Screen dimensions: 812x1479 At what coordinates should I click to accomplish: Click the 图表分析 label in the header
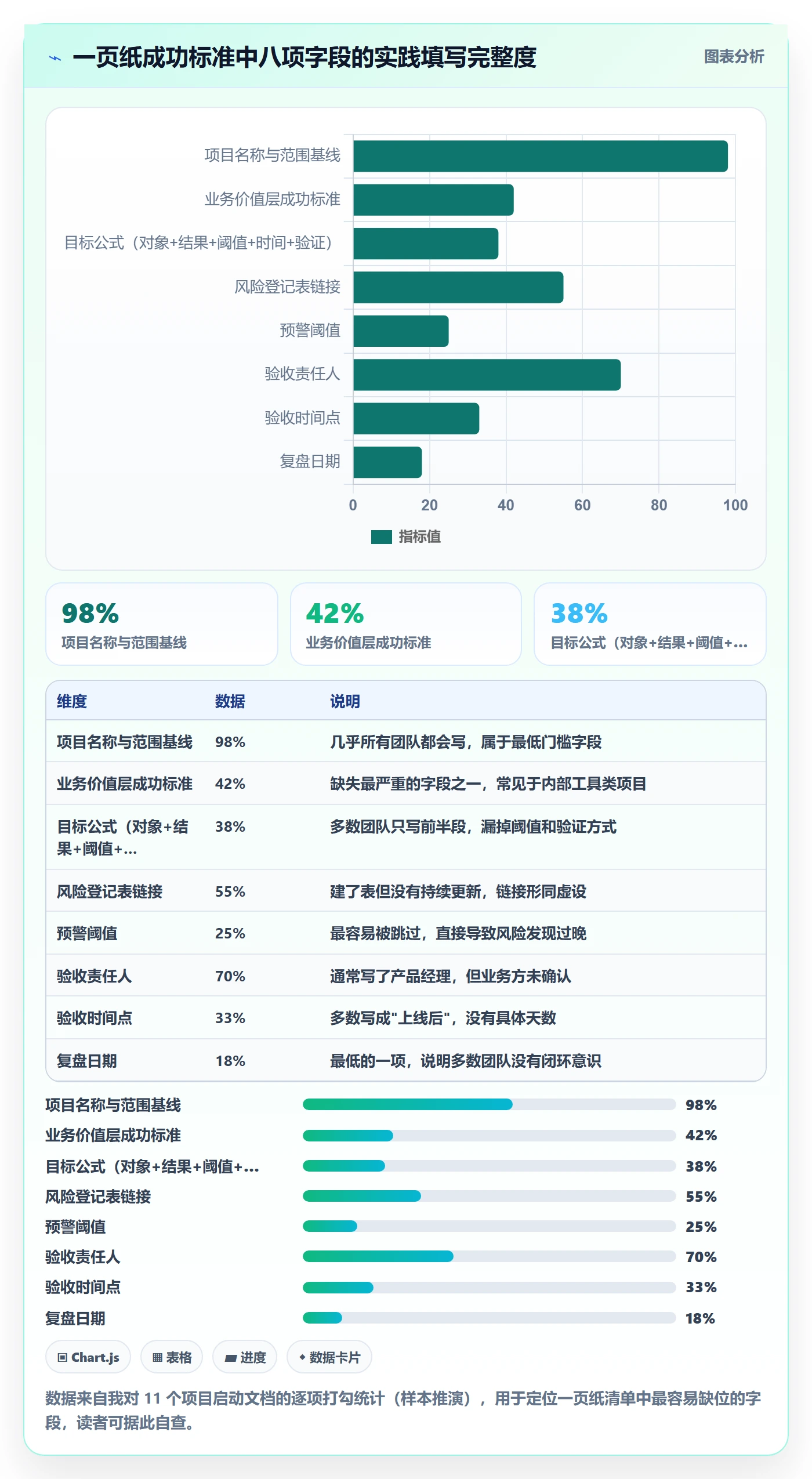pos(734,57)
